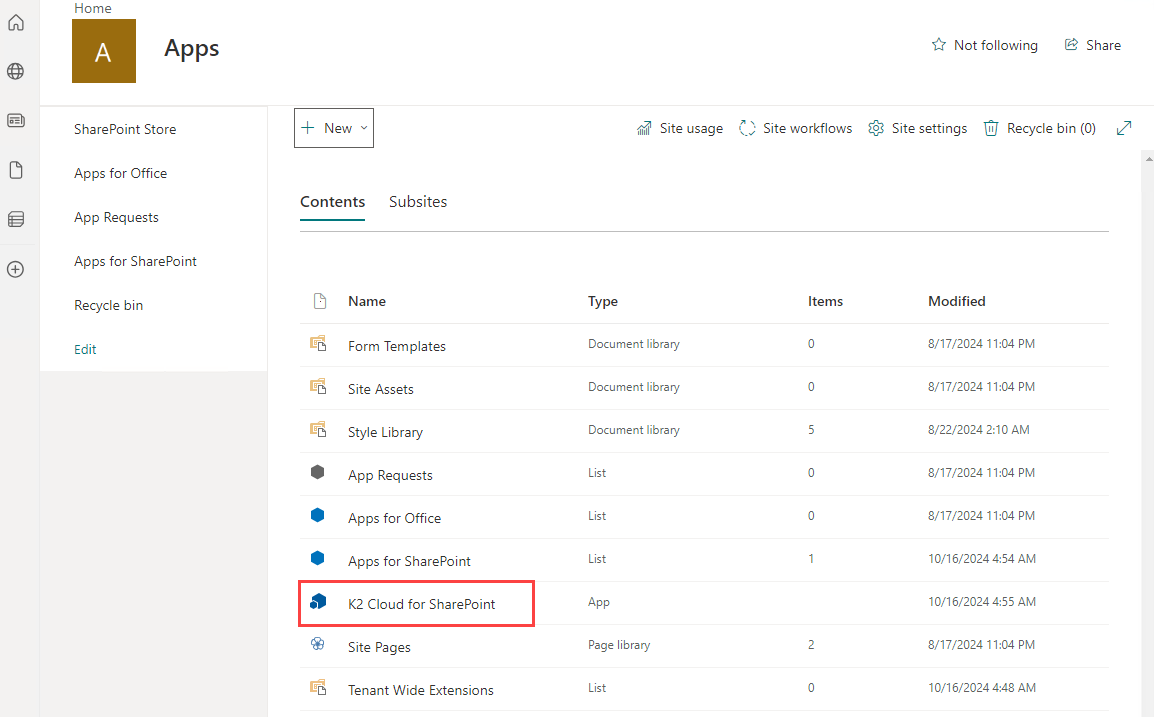Screen dimensions: 1154x717
Task: Click the file type column header icon
Action: click(319, 301)
